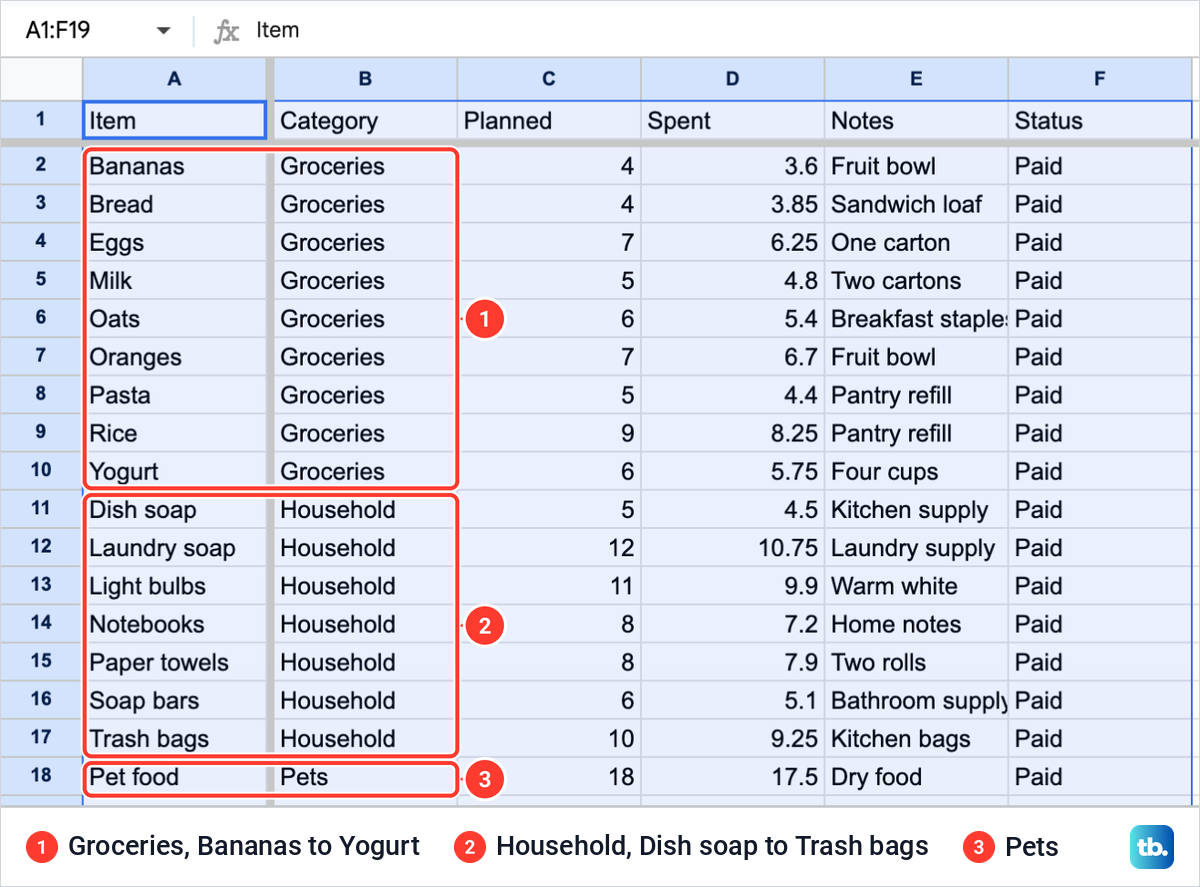
Task: Click the Home notes cell
Action: click(x=916, y=624)
